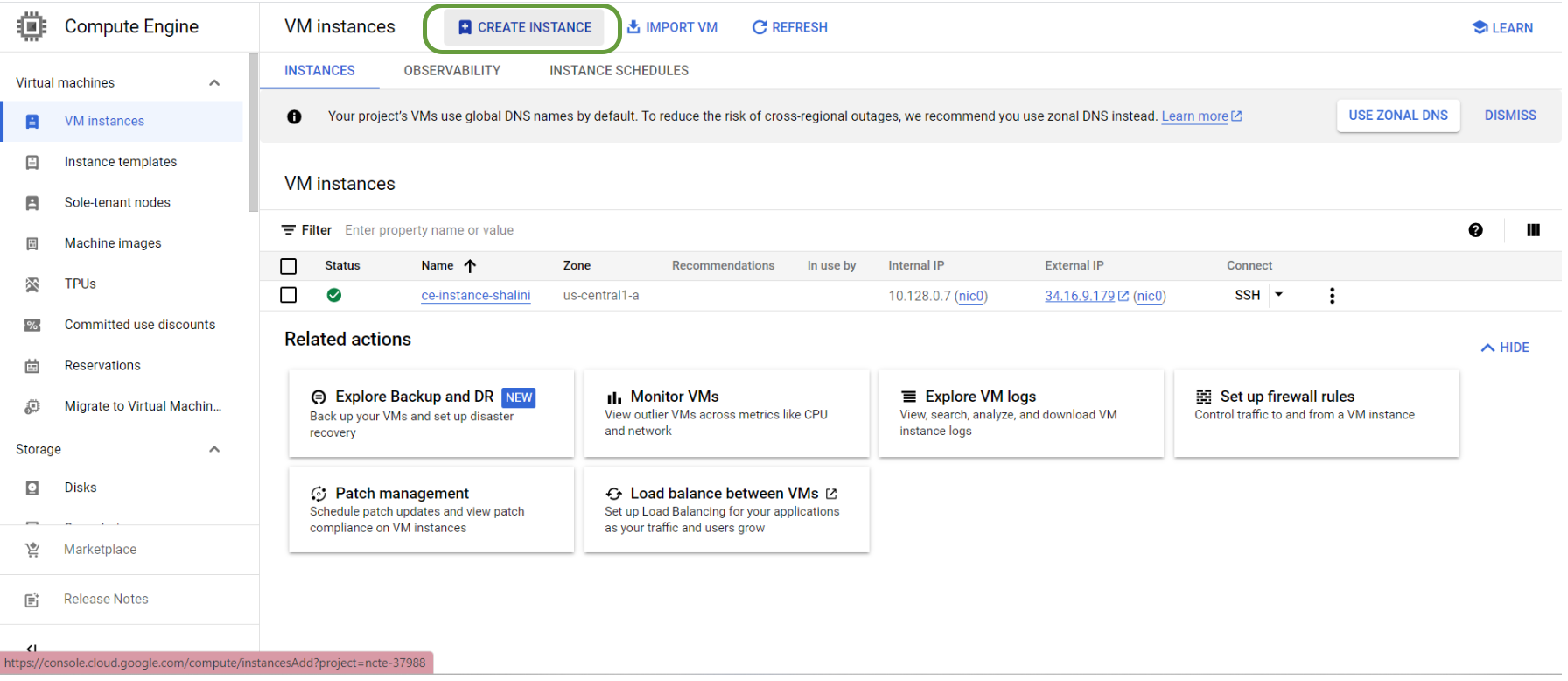Open Disks under Storage

[80, 488]
